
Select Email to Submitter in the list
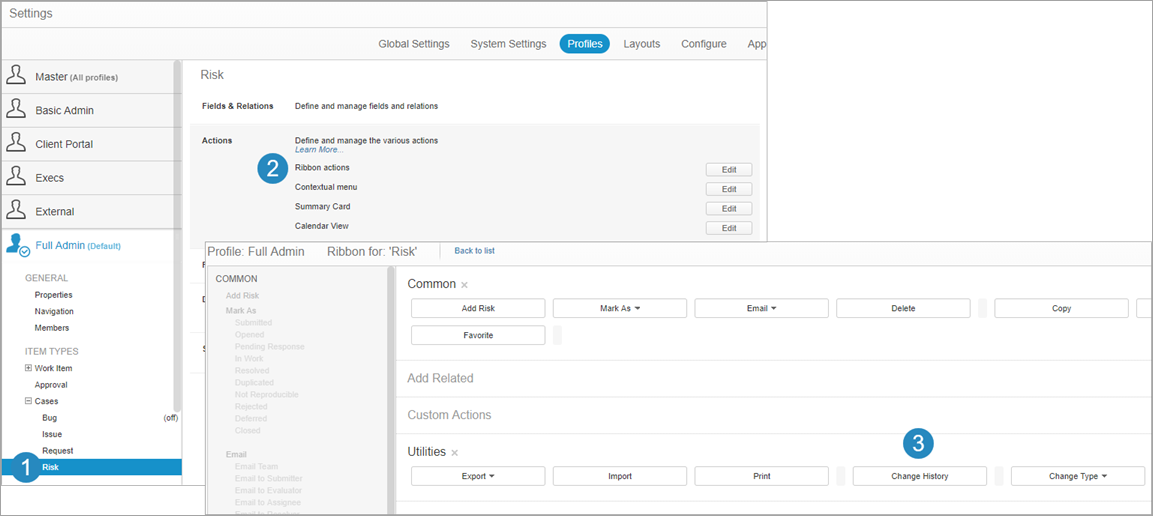(x=267, y=478)
